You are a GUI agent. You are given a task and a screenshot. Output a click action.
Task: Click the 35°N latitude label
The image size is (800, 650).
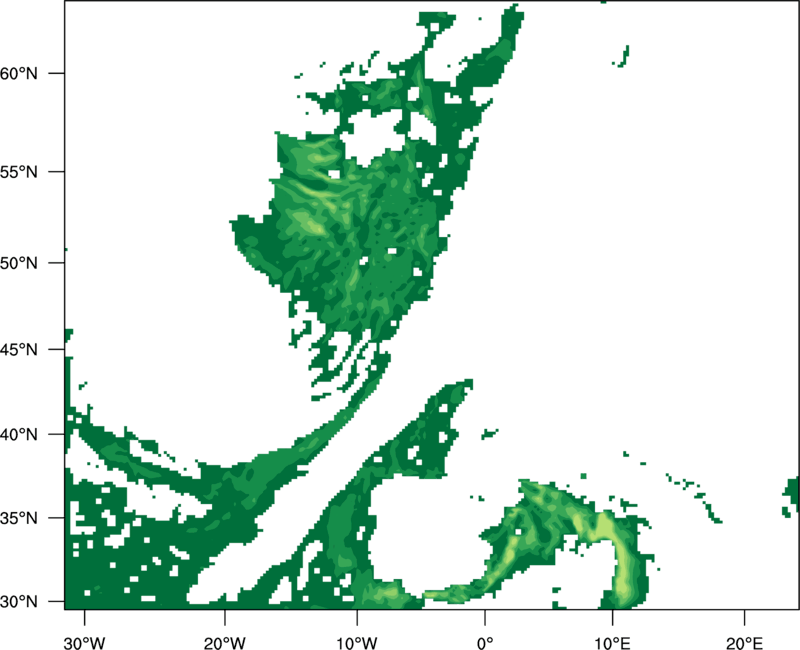(19, 518)
